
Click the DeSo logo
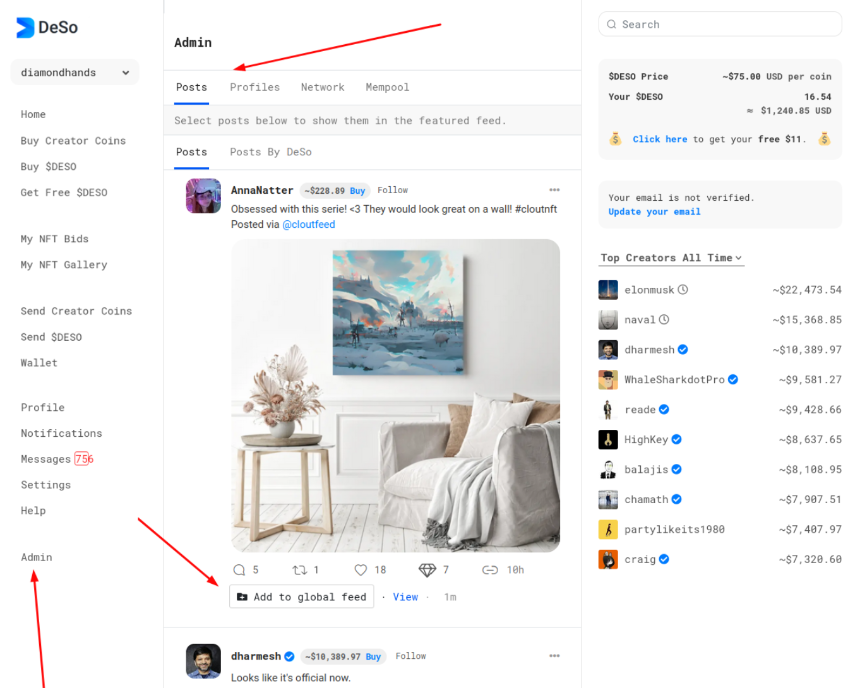click(47, 27)
